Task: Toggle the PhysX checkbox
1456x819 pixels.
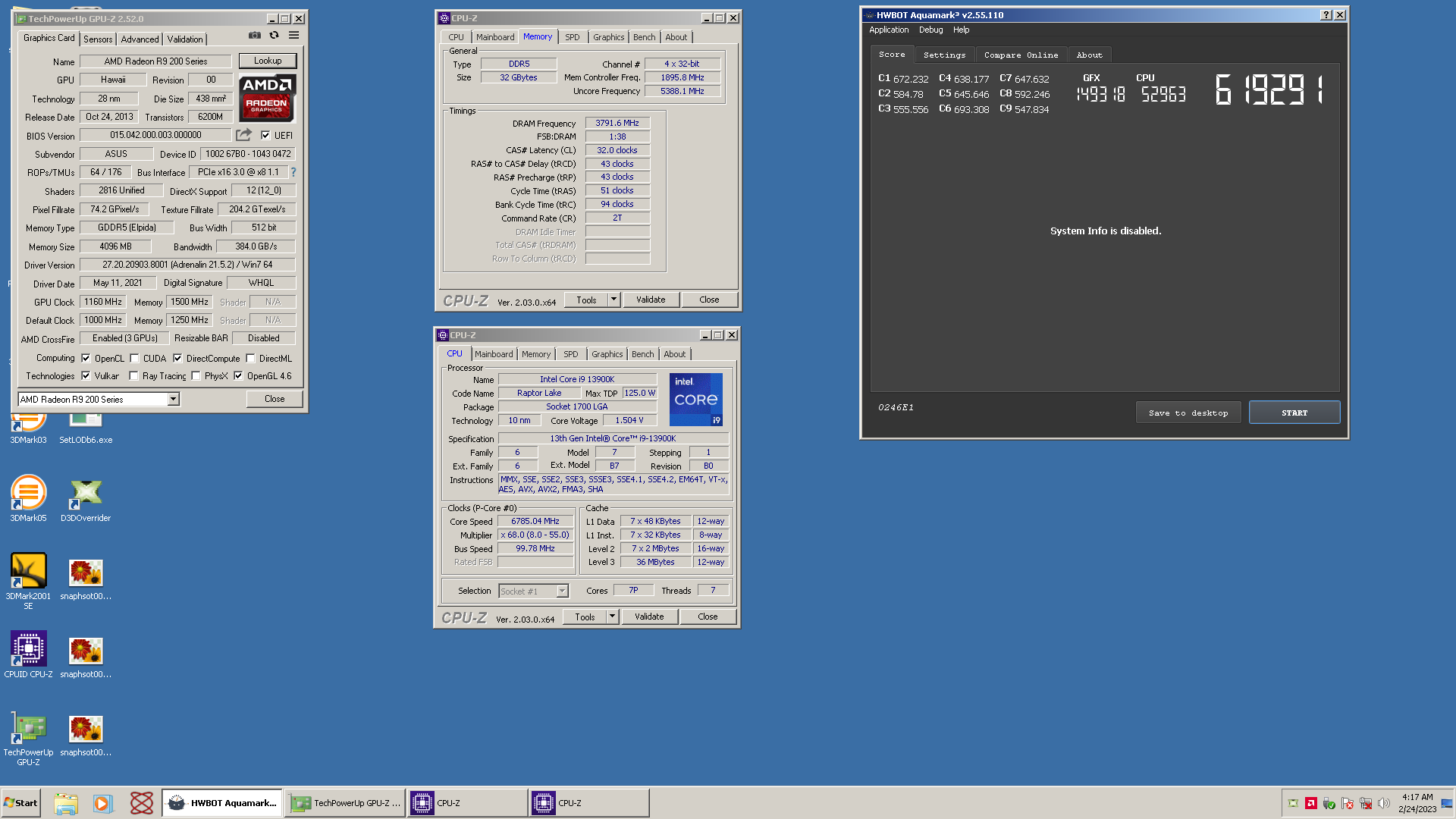Action: pyautogui.click(x=196, y=376)
